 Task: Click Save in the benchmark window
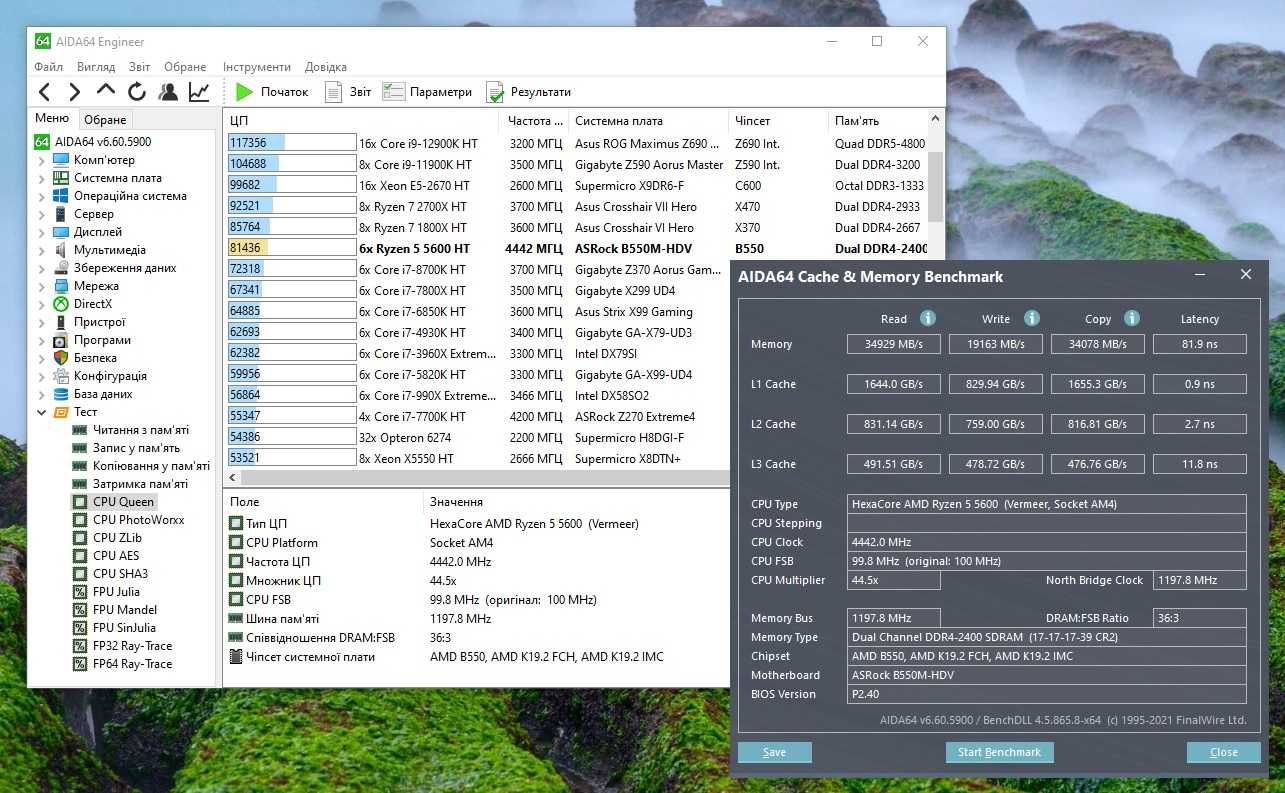(x=774, y=752)
